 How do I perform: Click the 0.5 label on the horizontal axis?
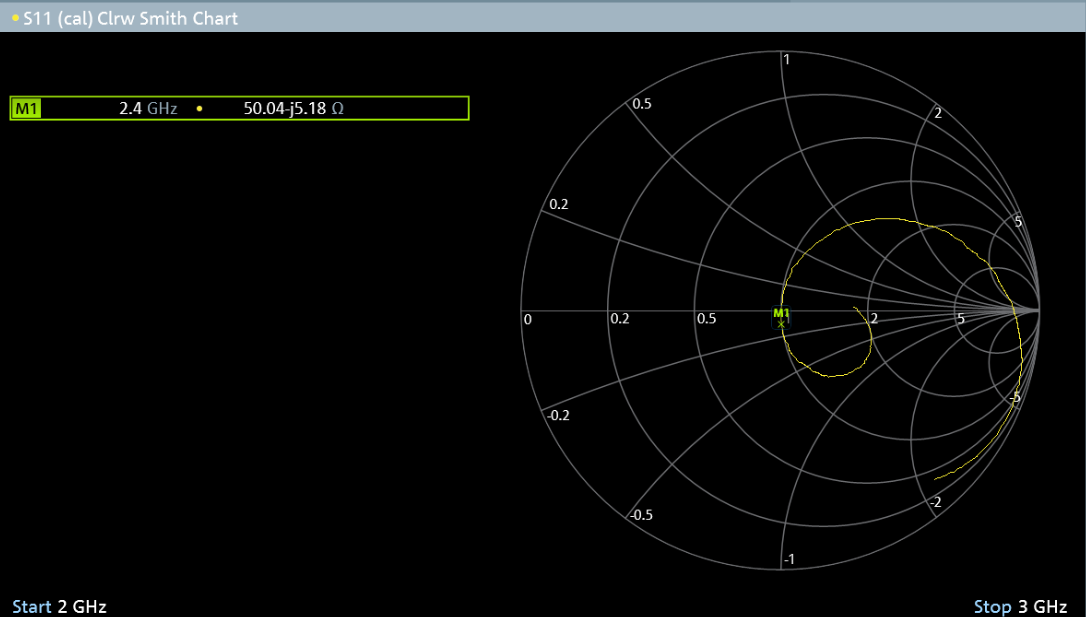[707, 319]
